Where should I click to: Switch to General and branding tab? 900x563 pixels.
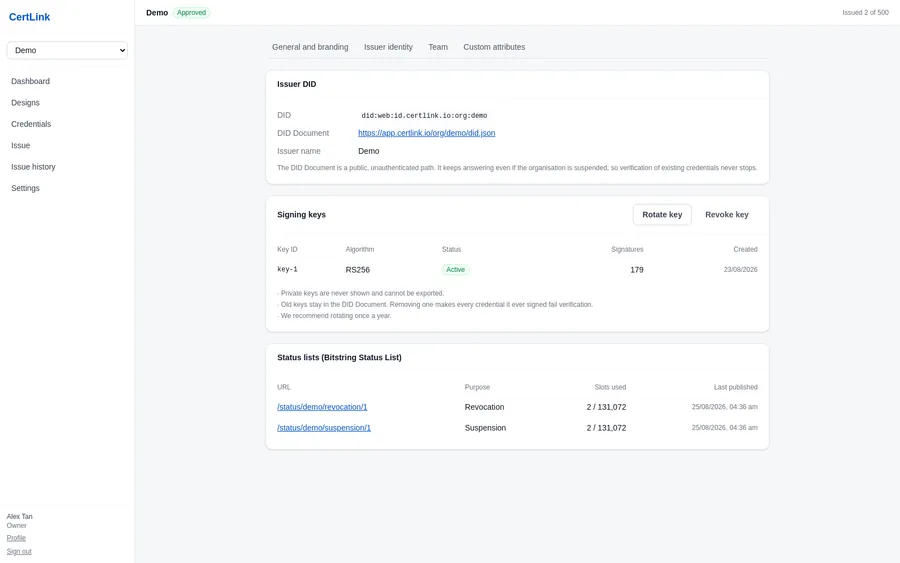click(x=310, y=47)
